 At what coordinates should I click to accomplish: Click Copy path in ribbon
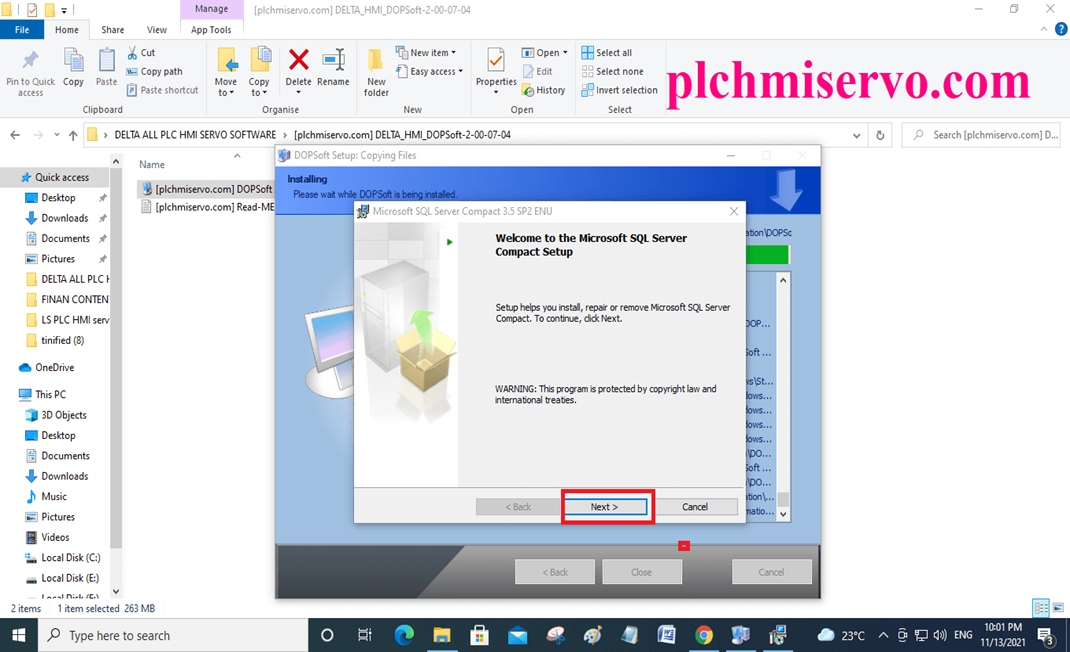coord(154,71)
